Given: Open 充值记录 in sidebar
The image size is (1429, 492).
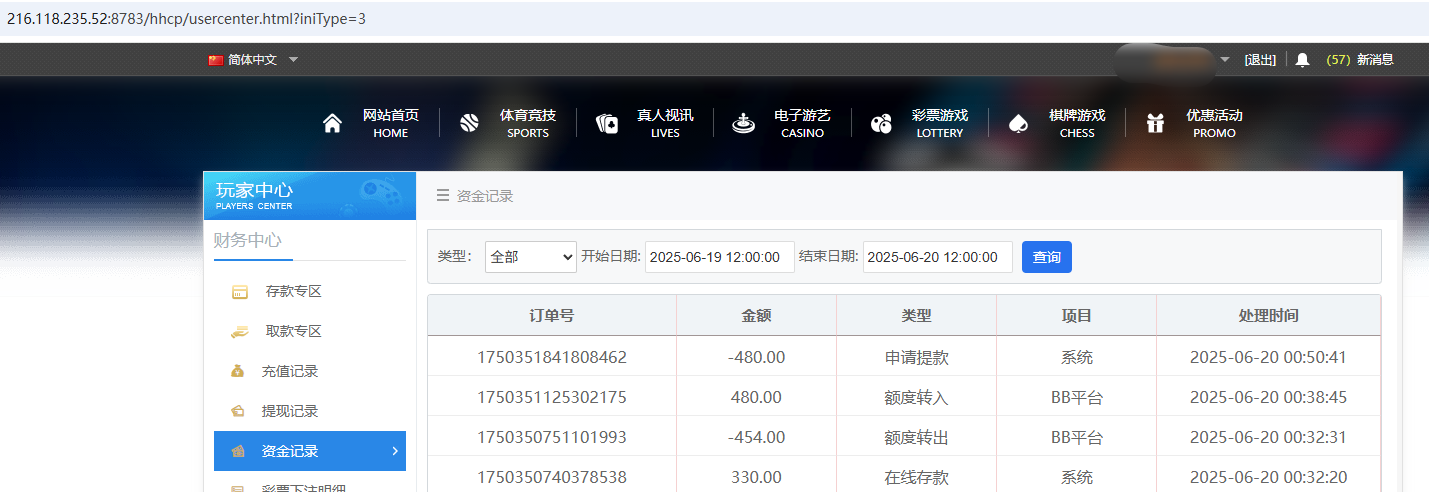Looking at the screenshot, I should tap(290, 371).
